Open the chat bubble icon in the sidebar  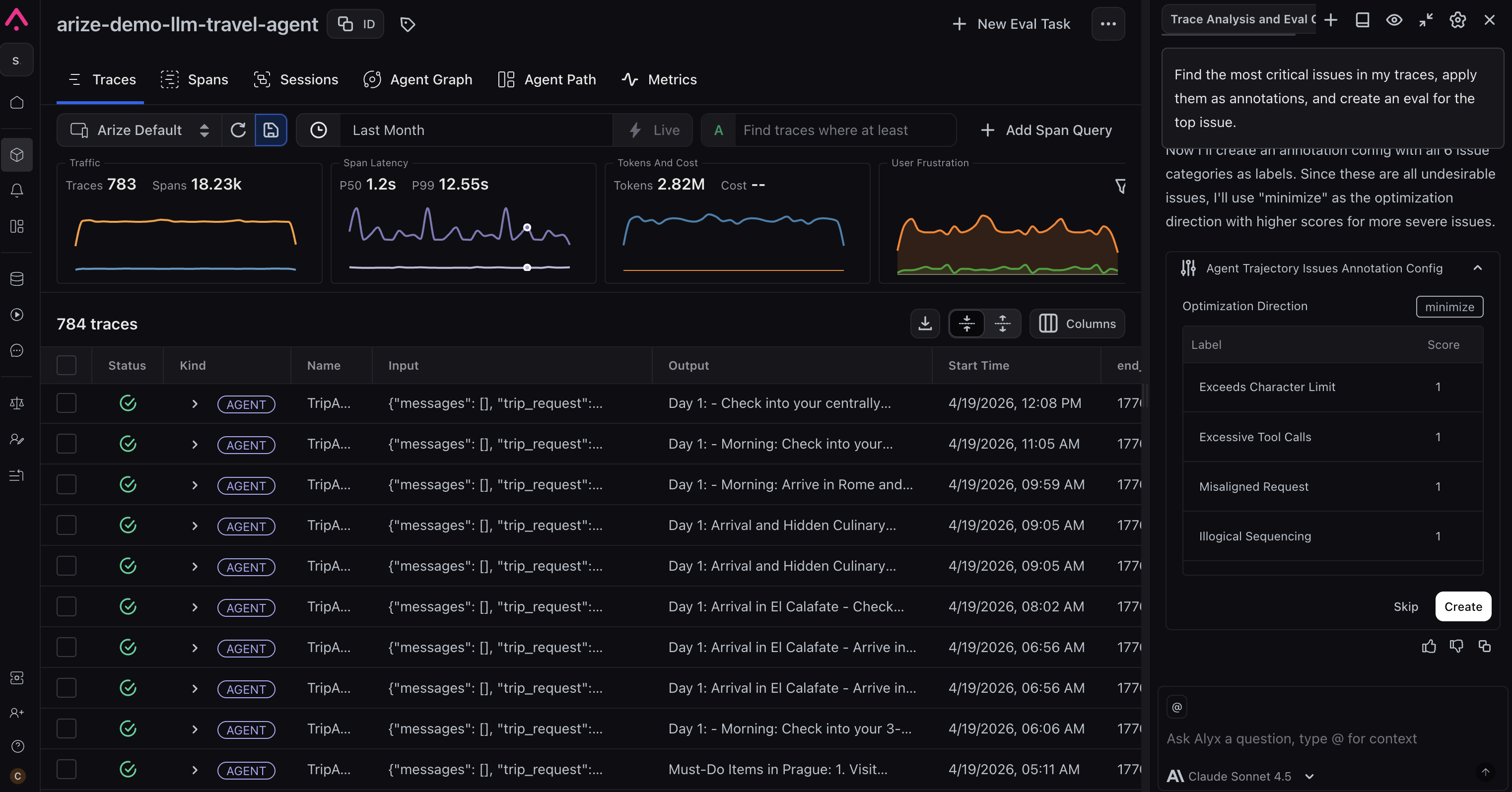pyautogui.click(x=17, y=350)
